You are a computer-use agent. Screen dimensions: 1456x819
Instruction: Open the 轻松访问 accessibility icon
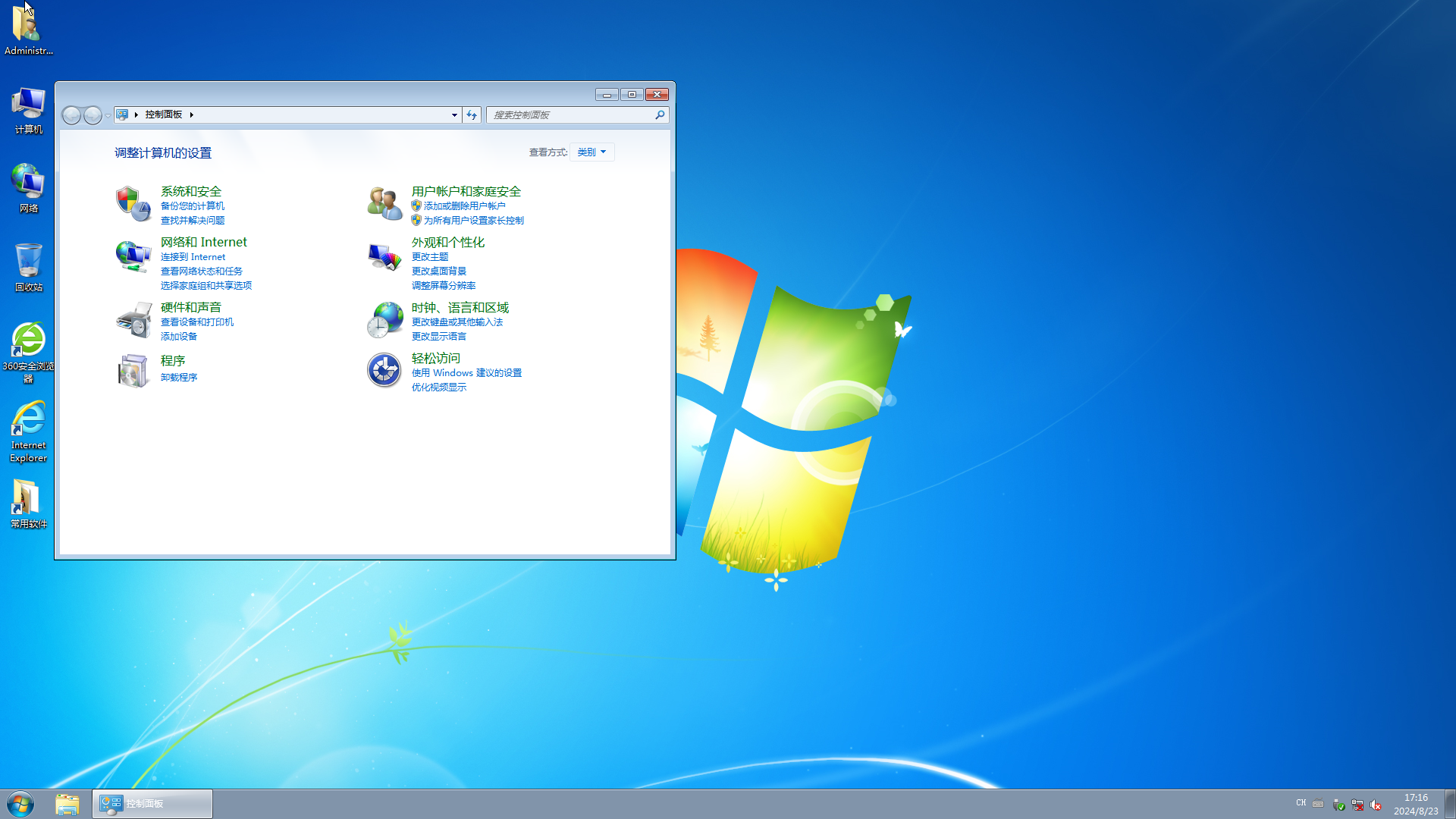[x=384, y=370]
